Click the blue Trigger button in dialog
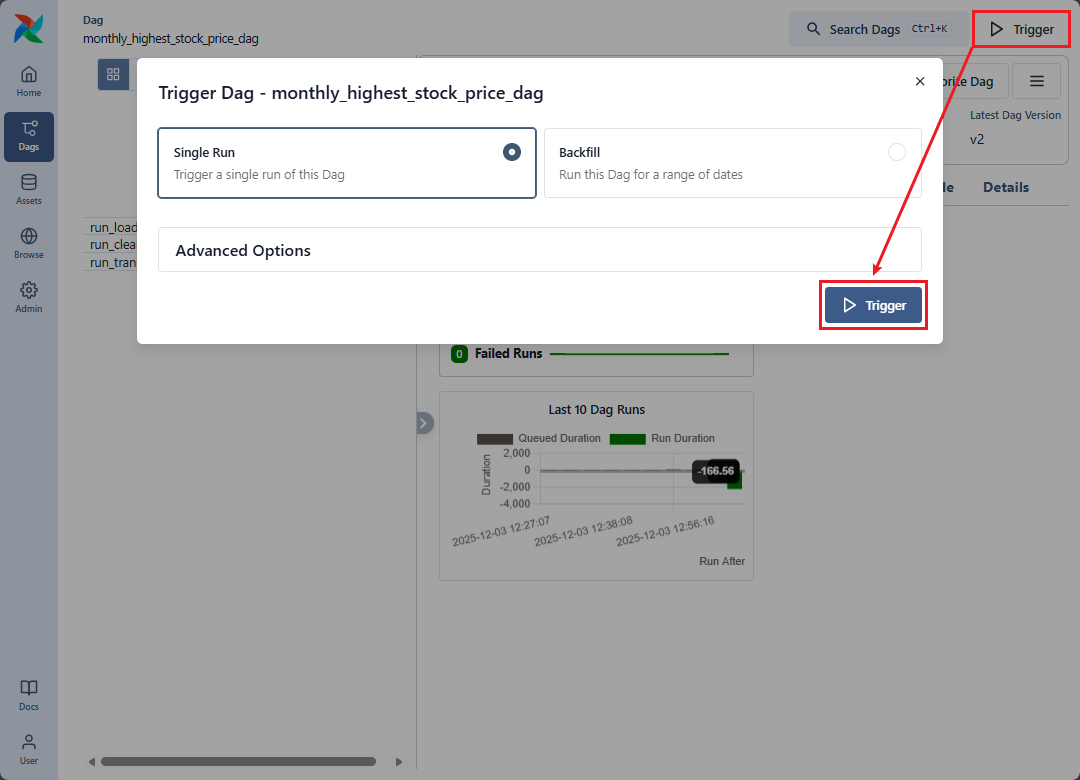 coord(873,305)
